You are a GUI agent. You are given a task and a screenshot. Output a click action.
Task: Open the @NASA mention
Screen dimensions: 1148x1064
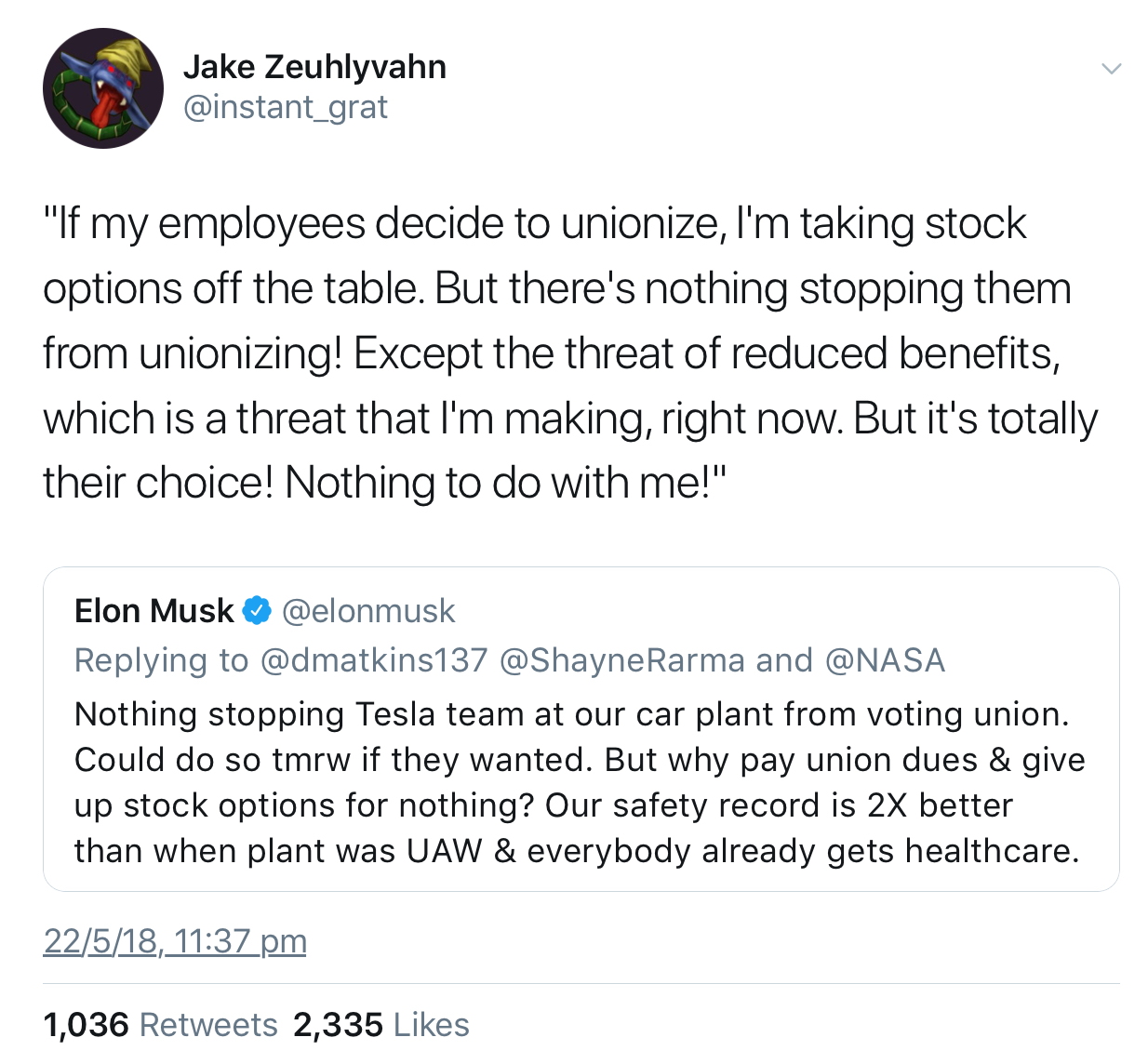coord(885,660)
